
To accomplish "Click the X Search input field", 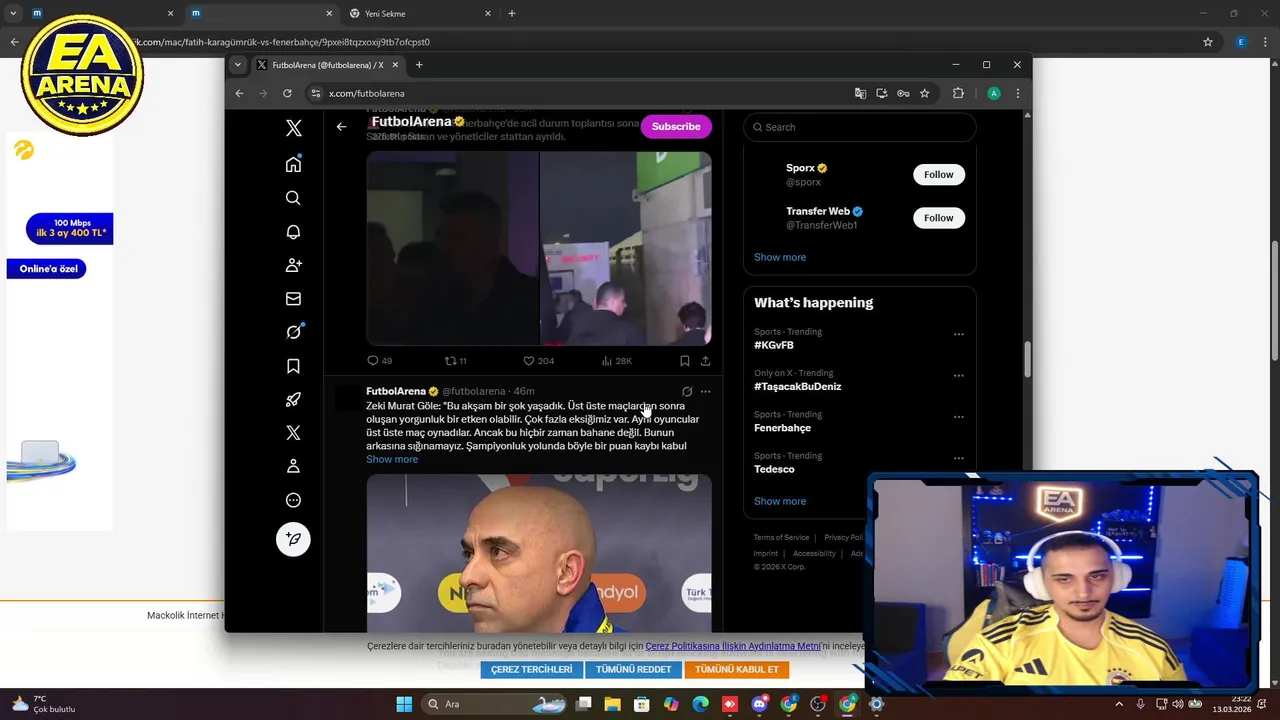I will click(x=860, y=127).
